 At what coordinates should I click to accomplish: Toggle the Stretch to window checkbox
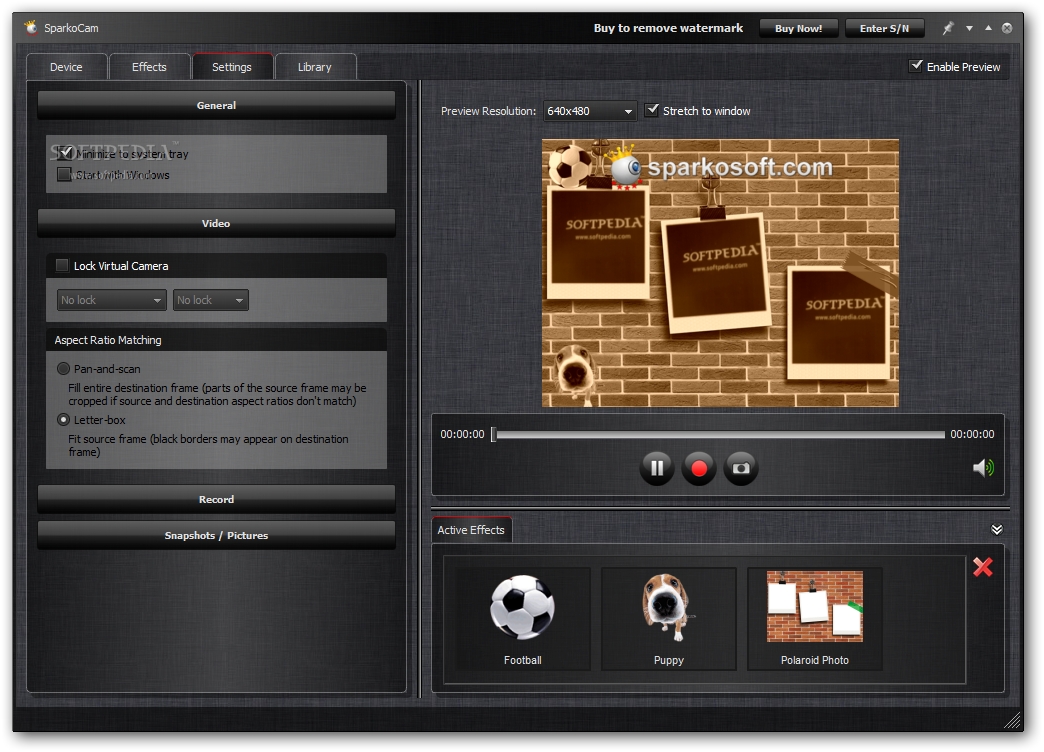(x=652, y=110)
